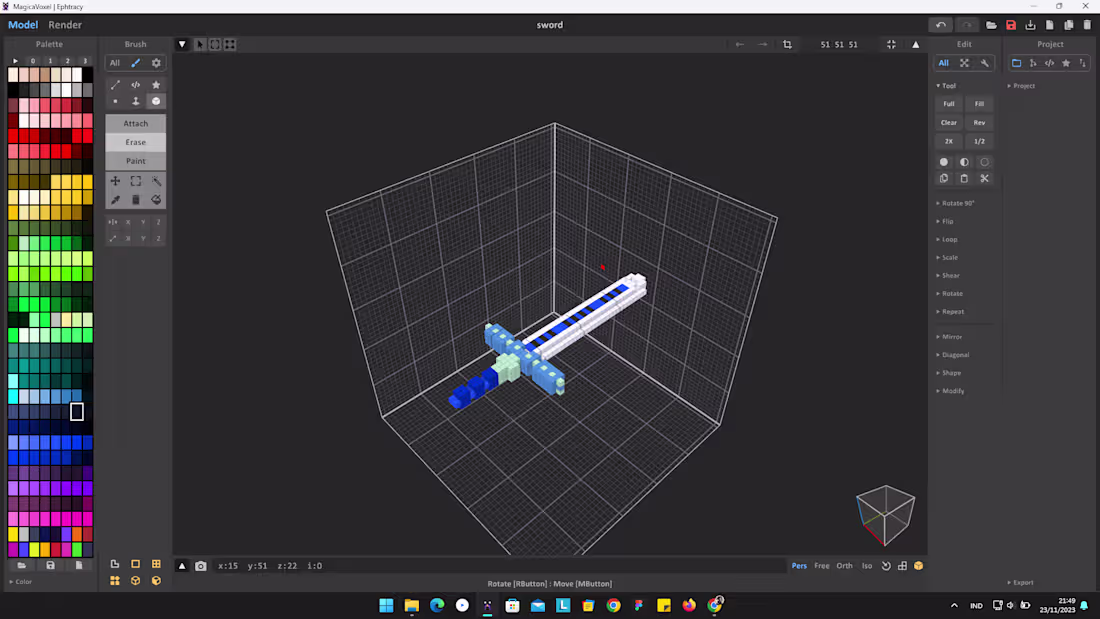The height and width of the screenshot is (619, 1100).
Task: Select the face extrude brush icon
Action: coord(135,102)
